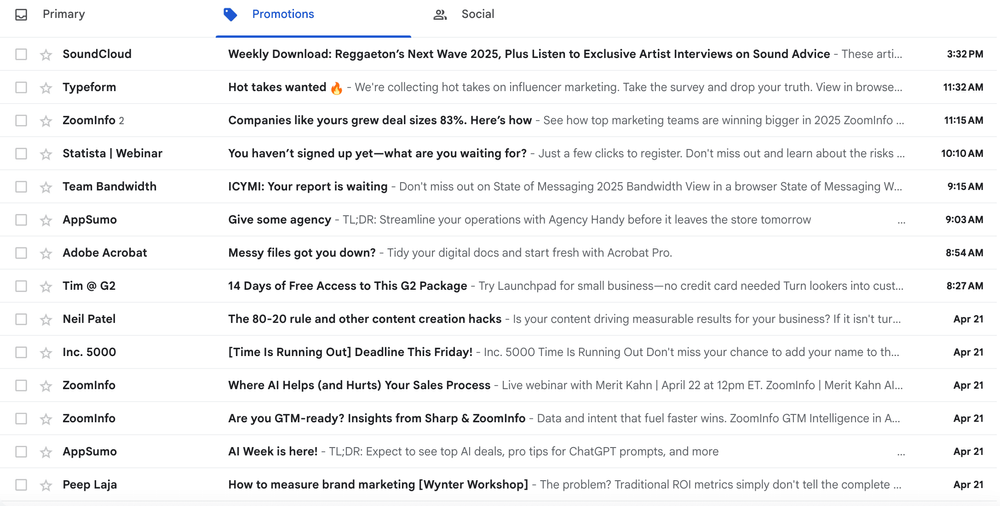1000x506 pixels.
Task: Open Time Is Running Out Deadline email
Action: click(351, 353)
